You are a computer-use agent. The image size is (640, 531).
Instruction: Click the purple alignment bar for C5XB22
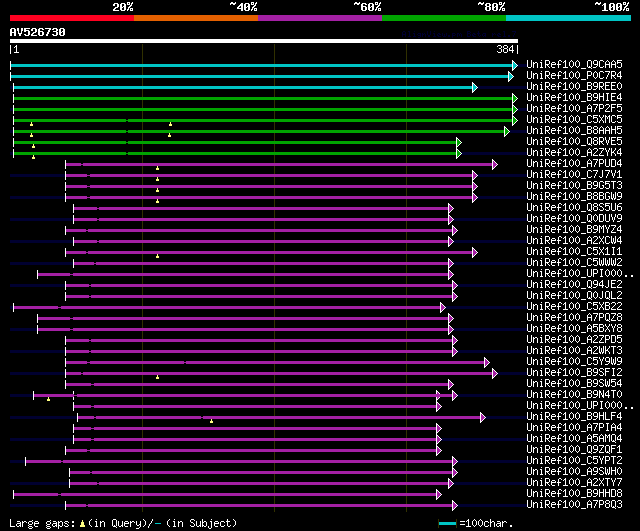coord(227,308)
